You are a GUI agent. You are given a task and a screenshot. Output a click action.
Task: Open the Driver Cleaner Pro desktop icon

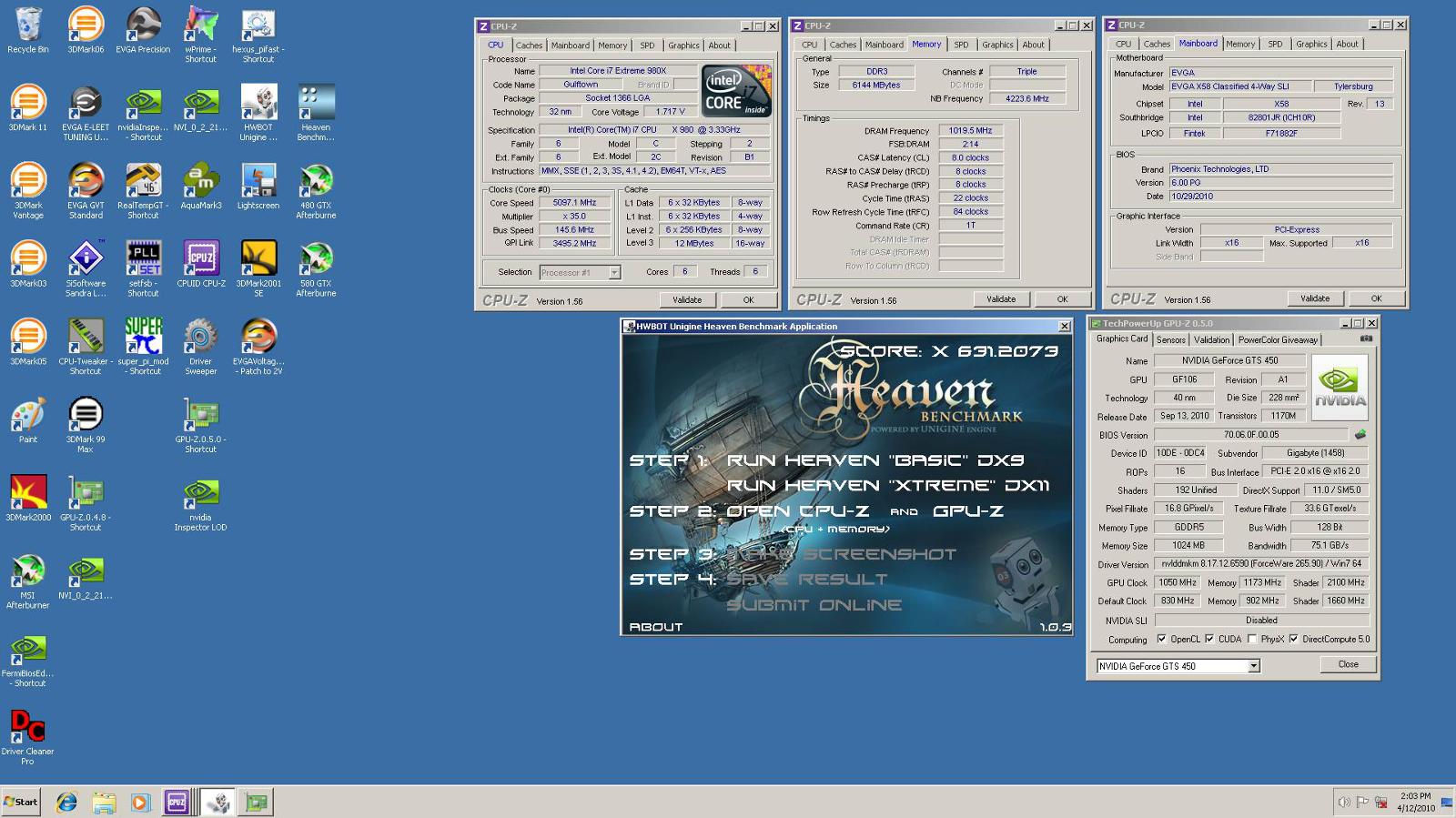pyautogui.click(x=28, y=738)
